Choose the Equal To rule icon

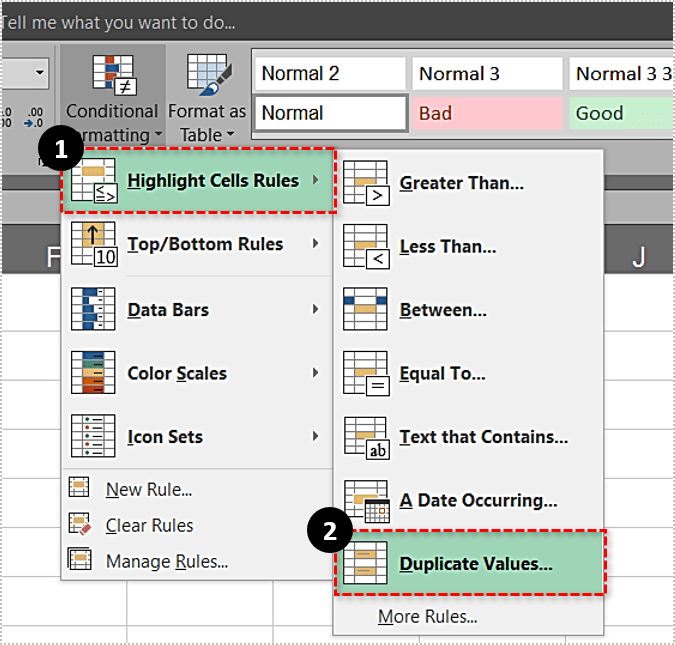click(x=365, y=373)
